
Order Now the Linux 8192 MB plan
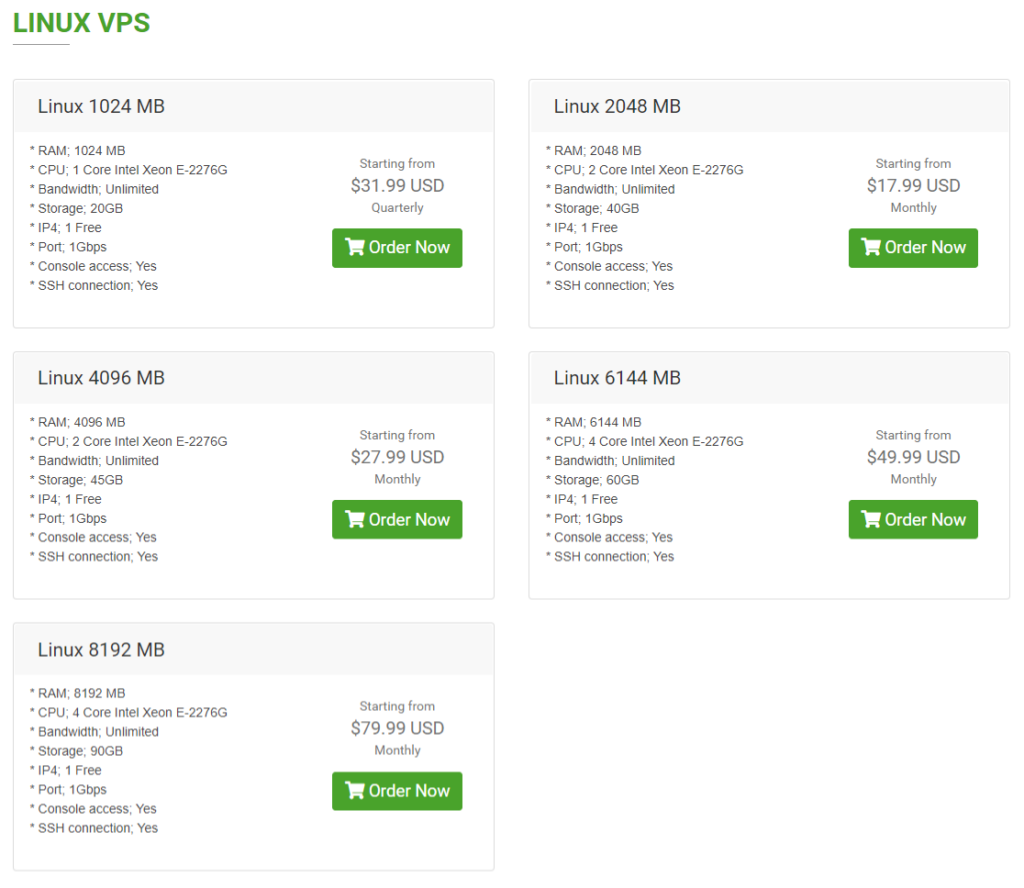point(397,790)
